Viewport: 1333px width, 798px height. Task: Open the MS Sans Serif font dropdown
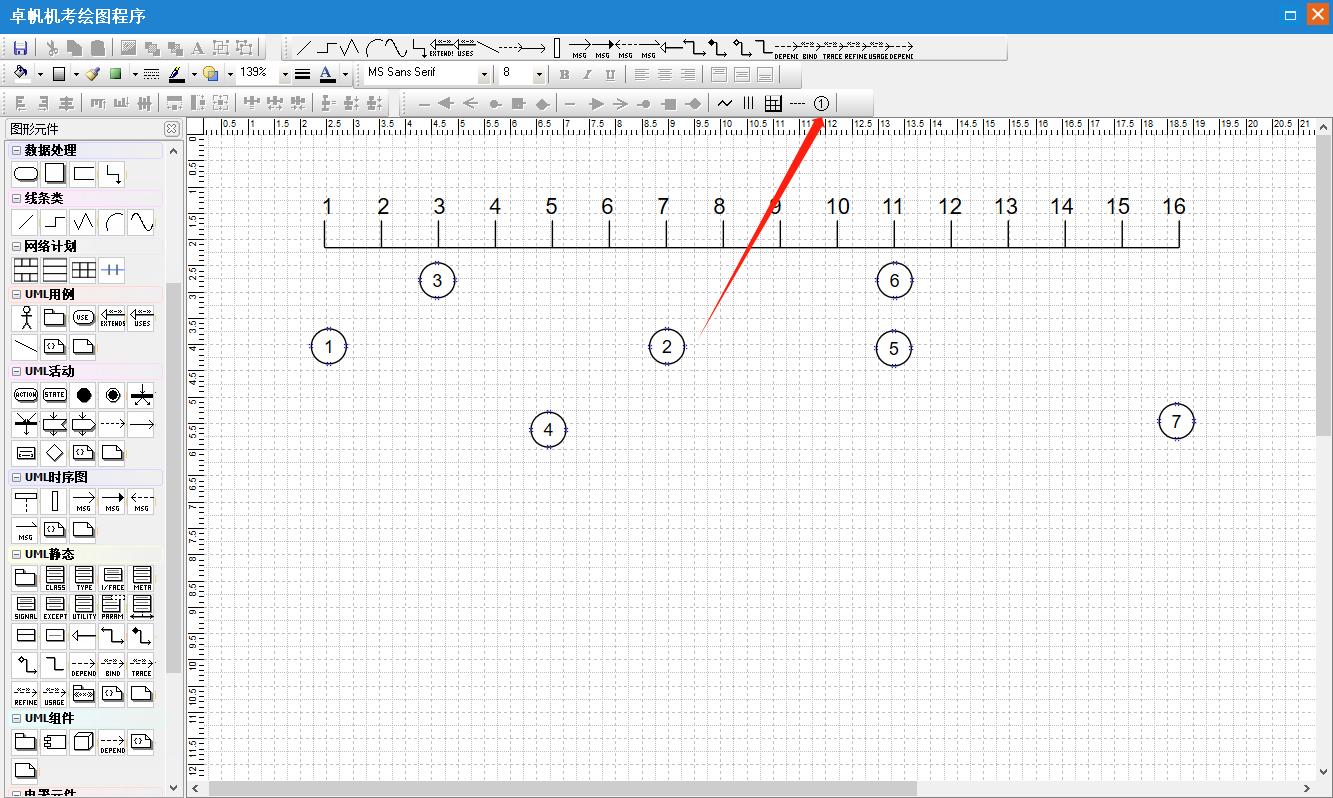[x=484, y=74]
